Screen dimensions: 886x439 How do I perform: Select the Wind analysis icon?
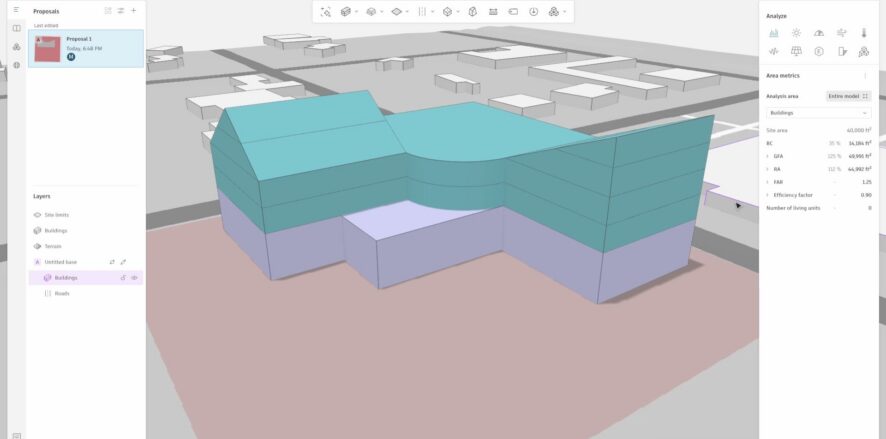(841, 33)
